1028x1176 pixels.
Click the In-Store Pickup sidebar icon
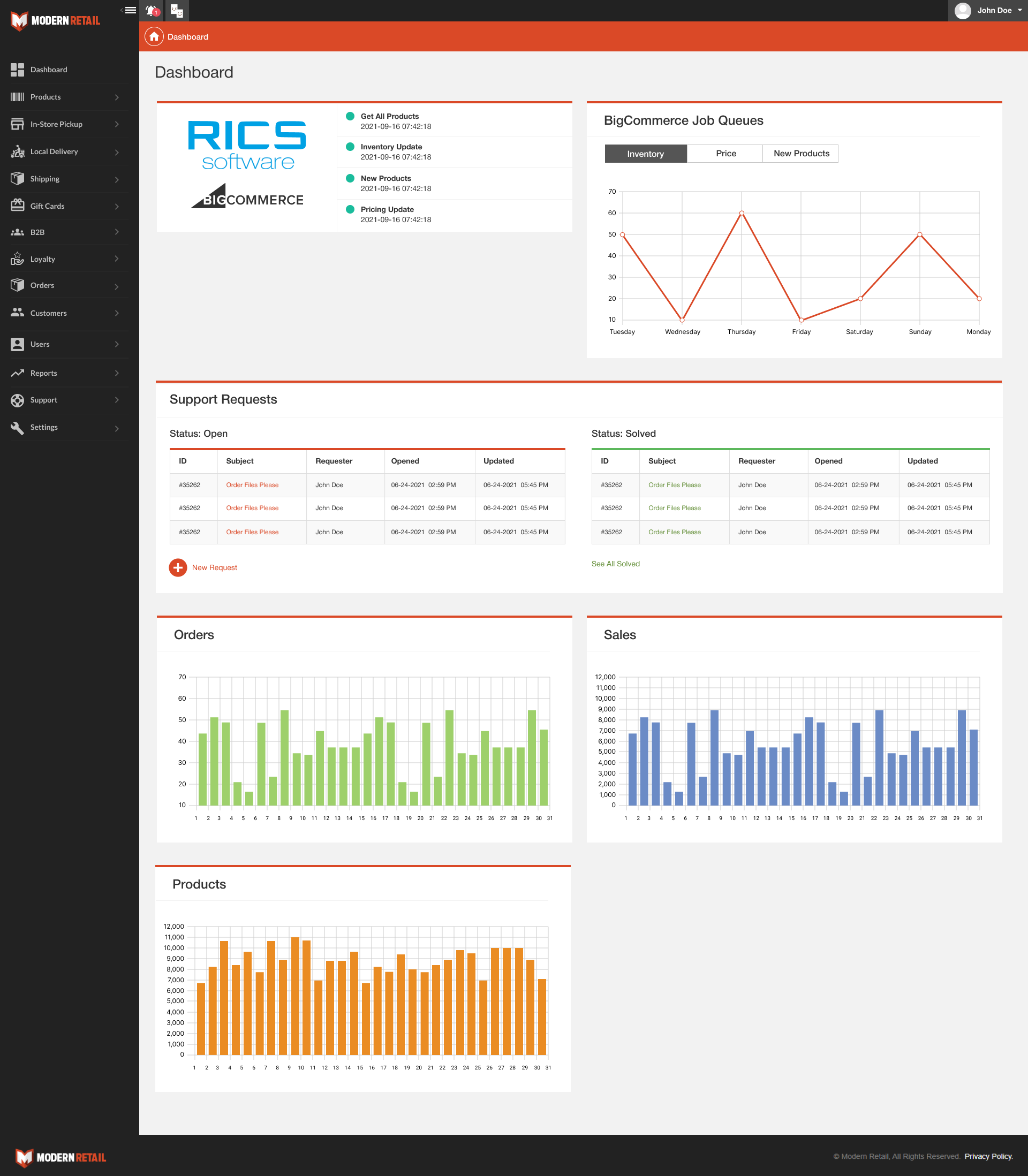coord(17,124)
